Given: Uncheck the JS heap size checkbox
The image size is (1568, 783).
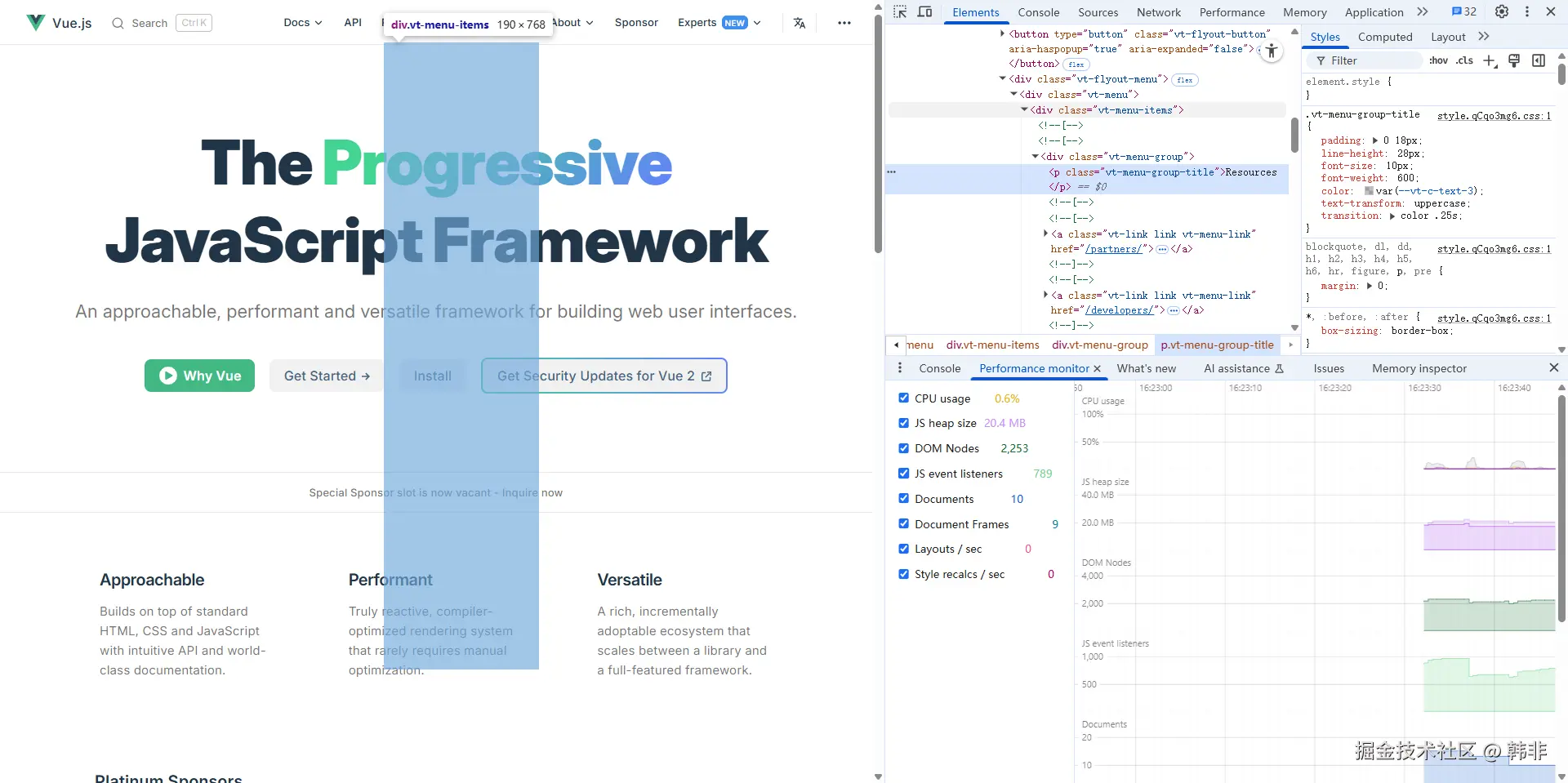Looking at the screenshot, I should [903, 423].
